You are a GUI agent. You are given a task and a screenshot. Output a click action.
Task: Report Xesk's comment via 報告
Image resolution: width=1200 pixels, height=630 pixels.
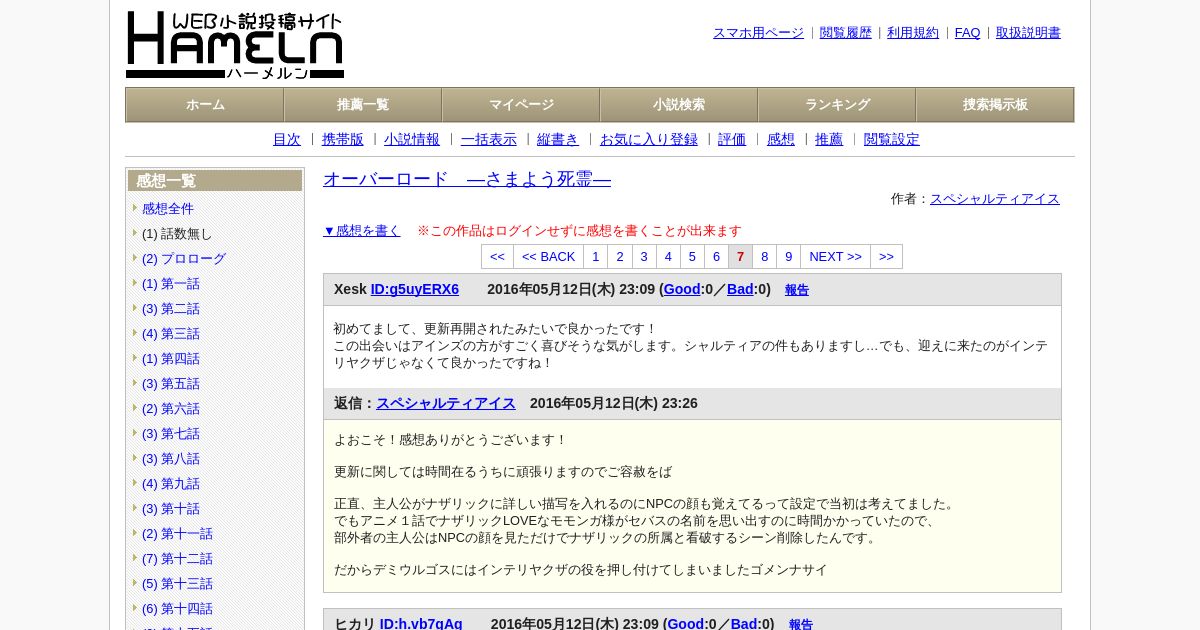[x=797, y=291]
